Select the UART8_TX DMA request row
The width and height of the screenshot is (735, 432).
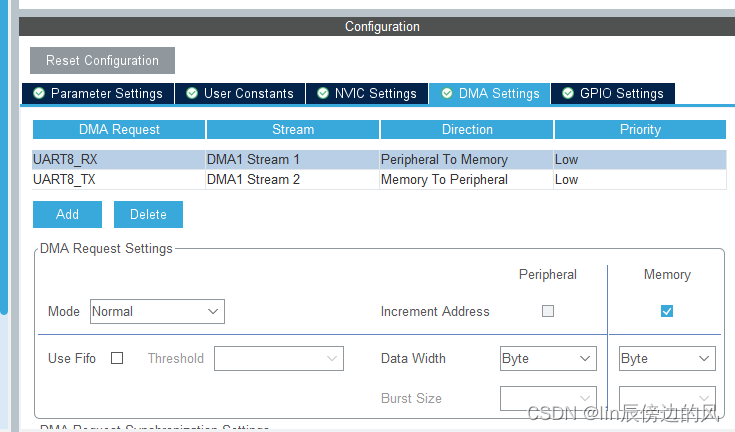coord(380,179)
